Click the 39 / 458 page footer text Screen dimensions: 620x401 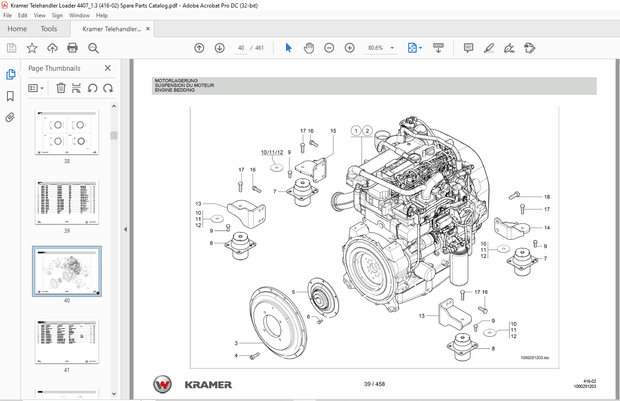(x=374, y=384)
